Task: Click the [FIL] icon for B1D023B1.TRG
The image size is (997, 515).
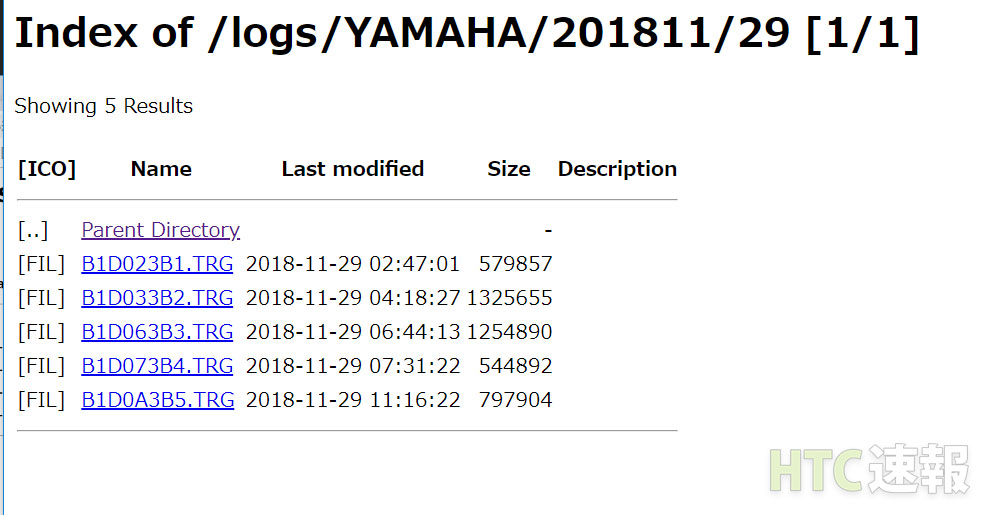Action: [41, 264]
